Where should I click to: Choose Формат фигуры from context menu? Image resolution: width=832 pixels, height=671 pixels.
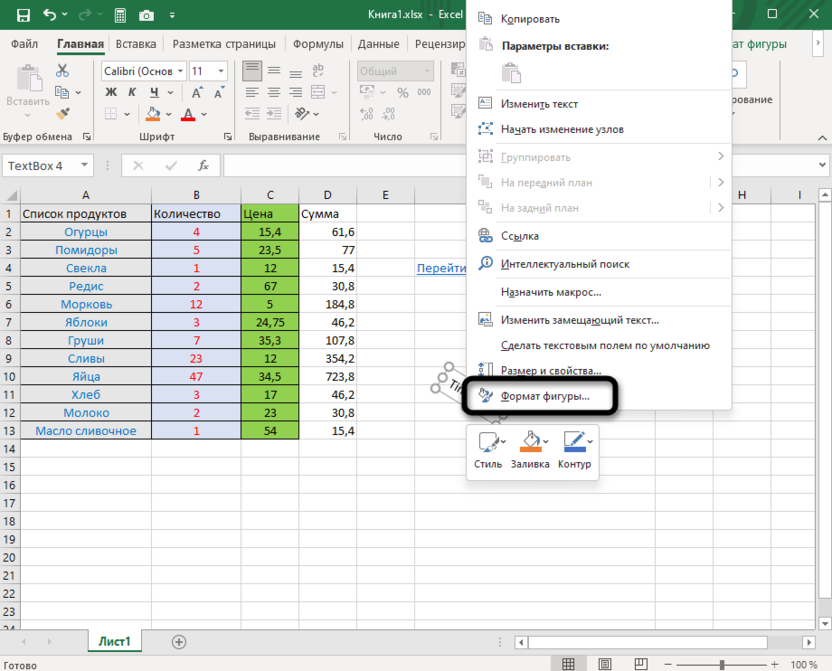(544, 396)
